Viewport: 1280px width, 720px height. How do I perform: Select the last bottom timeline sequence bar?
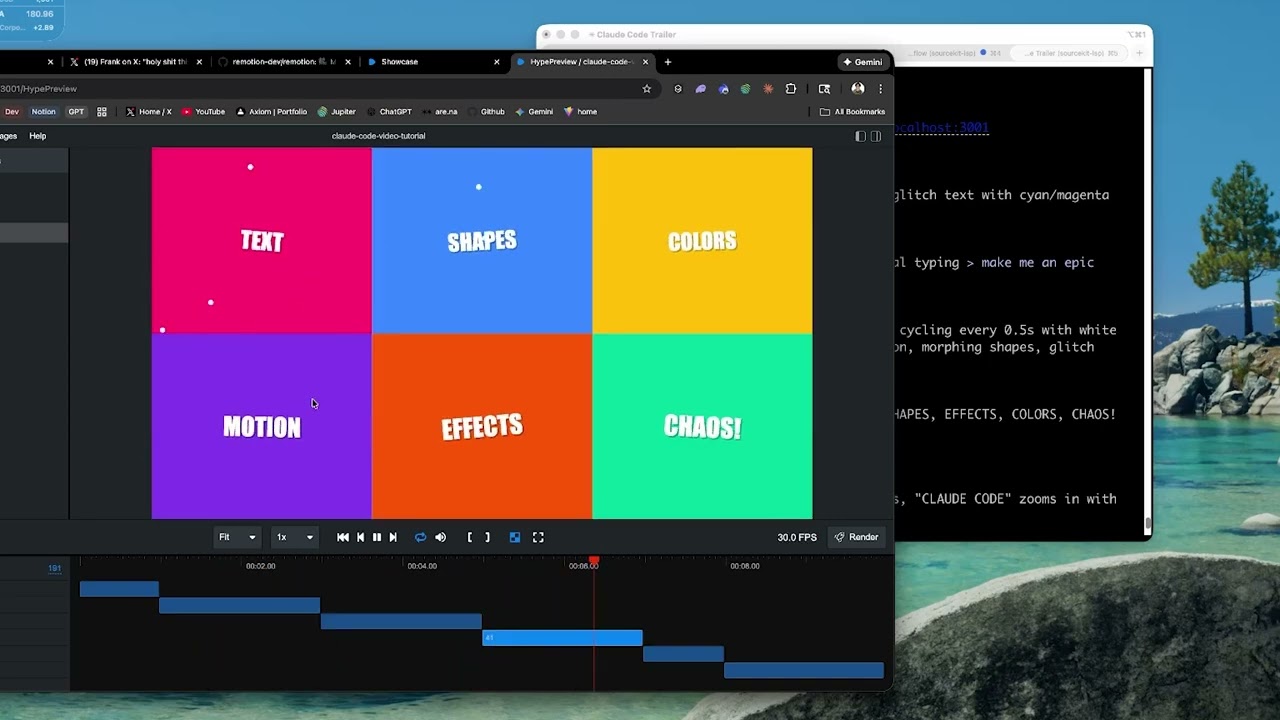(x=804, y=670)
